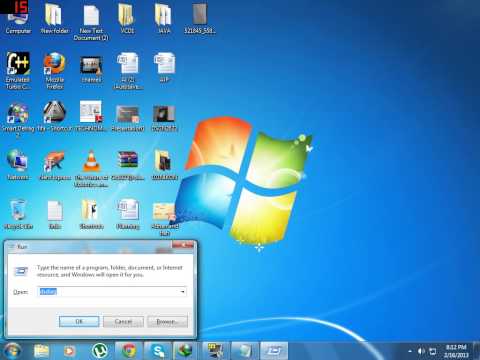Open the Recycle Bin desktop icon
The width and height of the screenshot is (480, 360).
tap(18, 214)
